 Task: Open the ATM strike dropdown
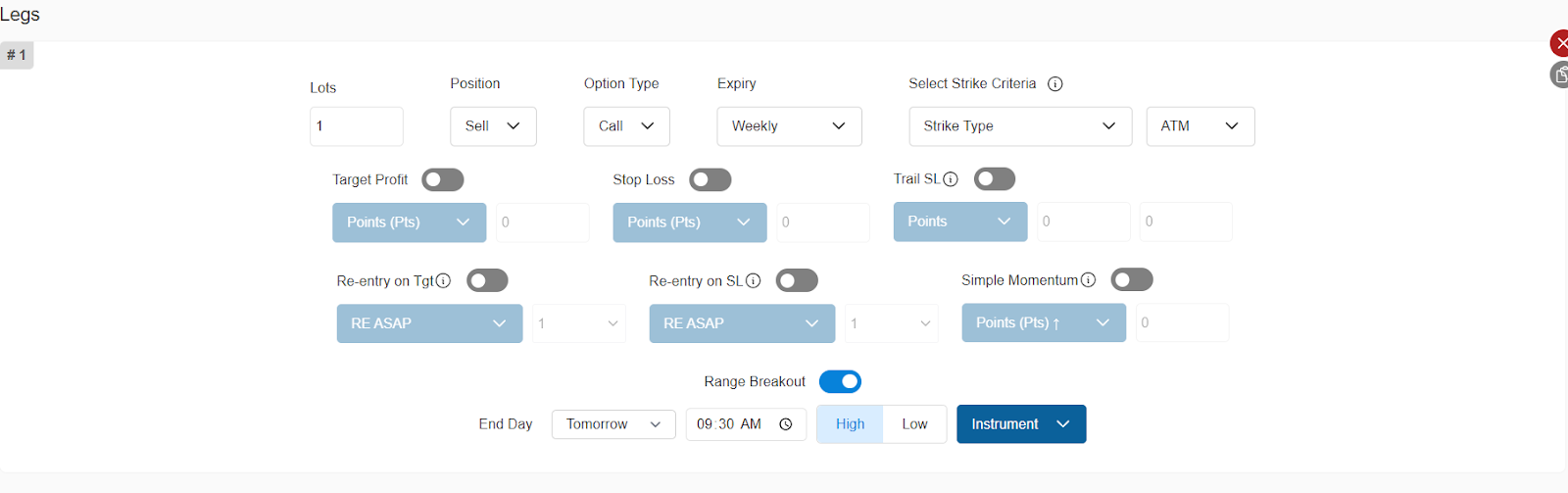1200,126
